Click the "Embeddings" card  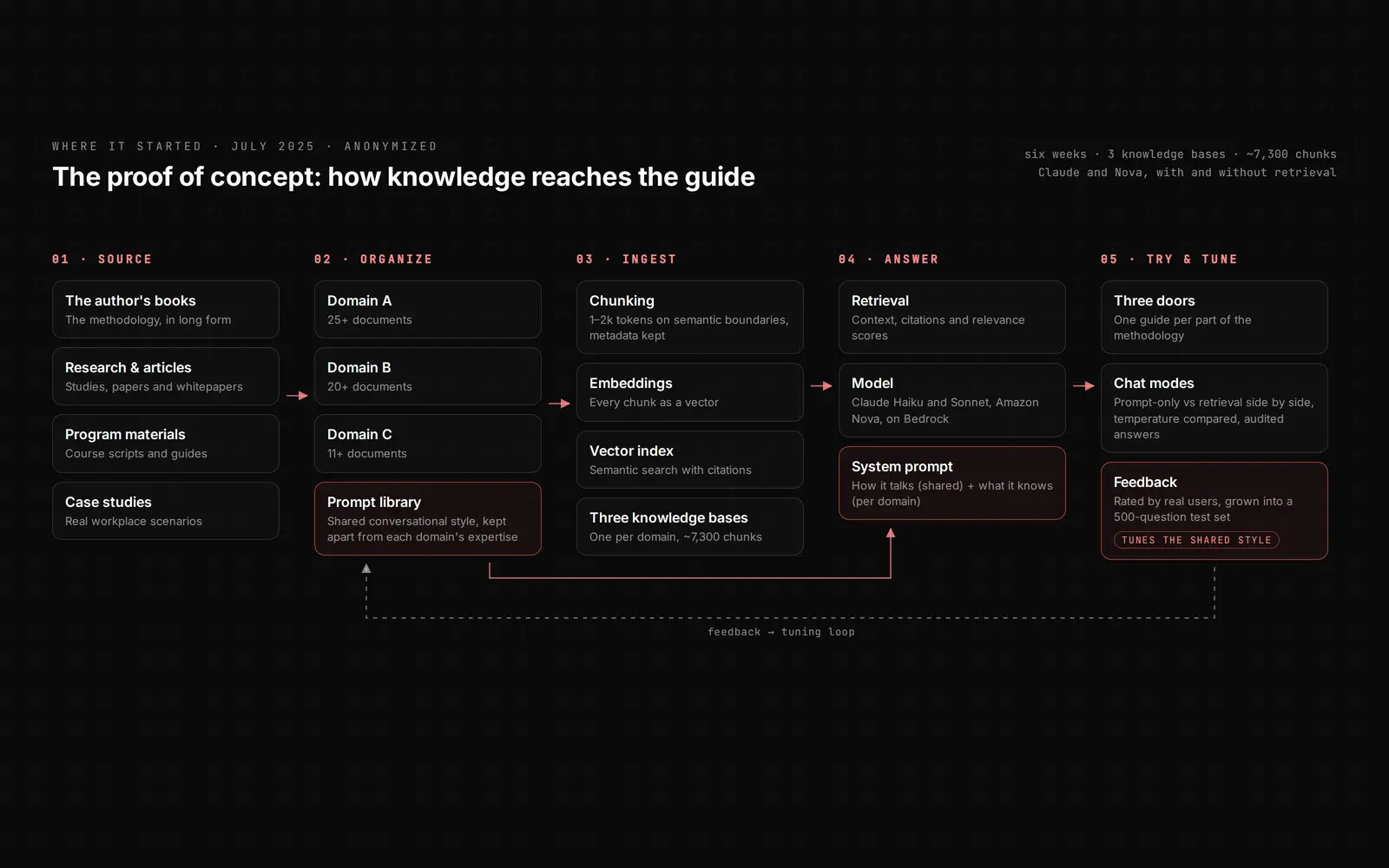point(690,392)
